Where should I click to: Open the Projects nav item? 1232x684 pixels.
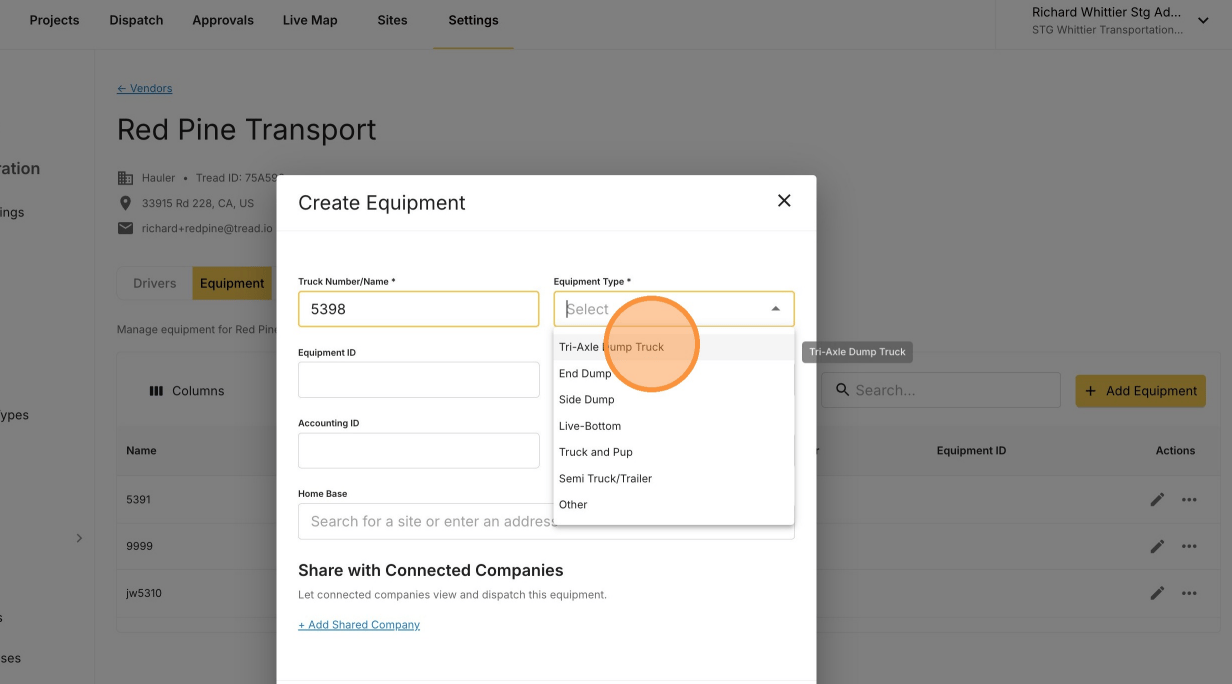[54, 20]
